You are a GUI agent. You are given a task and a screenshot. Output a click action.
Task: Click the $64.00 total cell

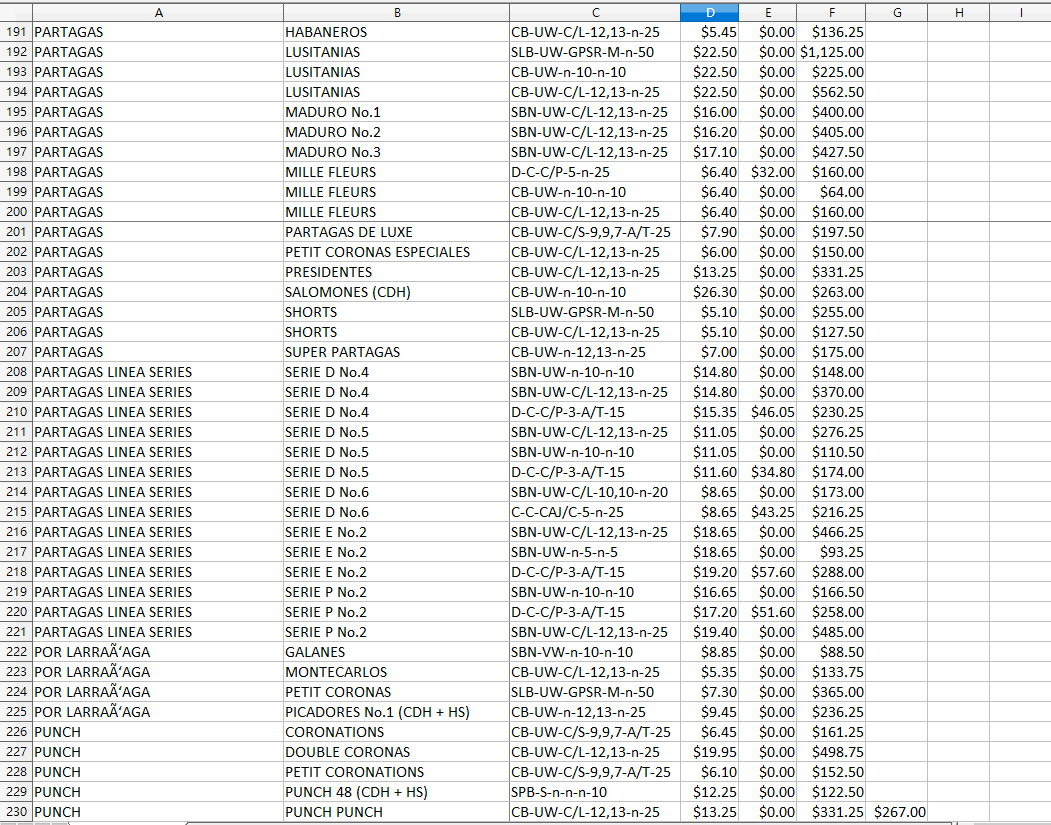pyautogui.click(x=831, y=192)
